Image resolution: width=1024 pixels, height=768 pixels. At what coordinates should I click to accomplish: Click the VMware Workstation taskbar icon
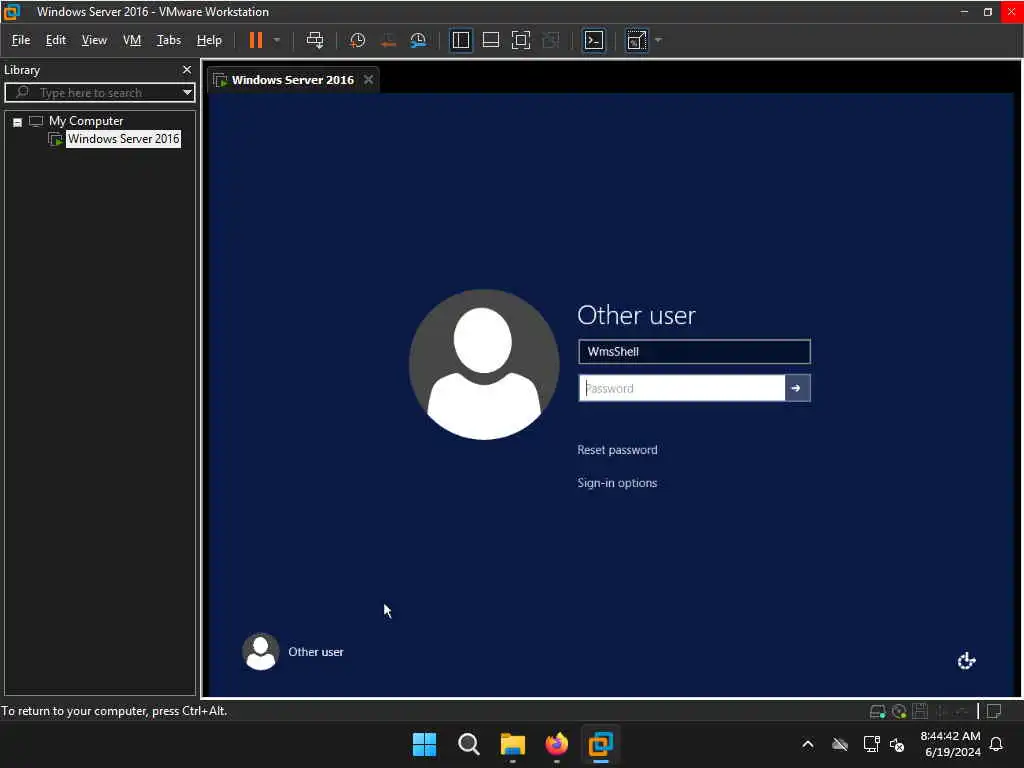click(600, 744)
